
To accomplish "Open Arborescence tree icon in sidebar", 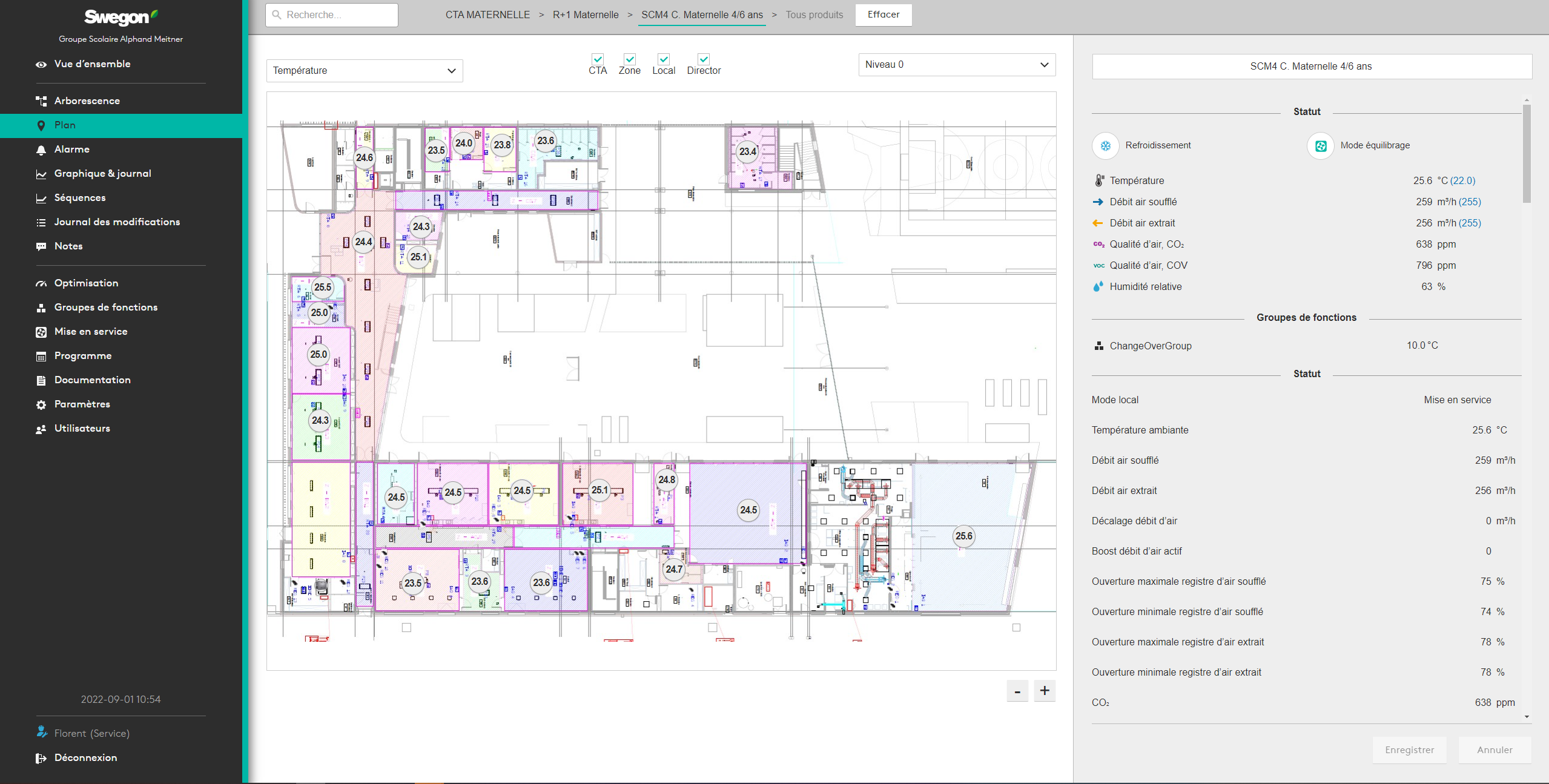I will coord(41,101).
